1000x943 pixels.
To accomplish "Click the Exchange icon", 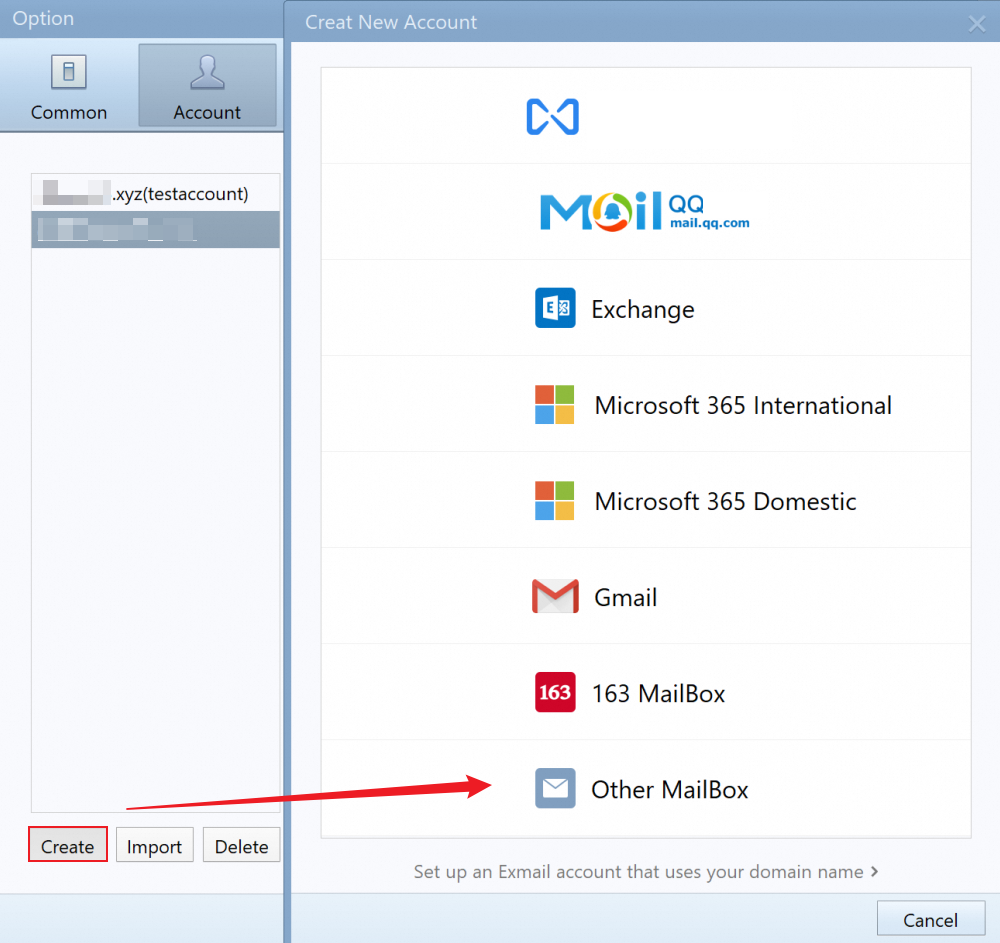I will tap(555, 308).
